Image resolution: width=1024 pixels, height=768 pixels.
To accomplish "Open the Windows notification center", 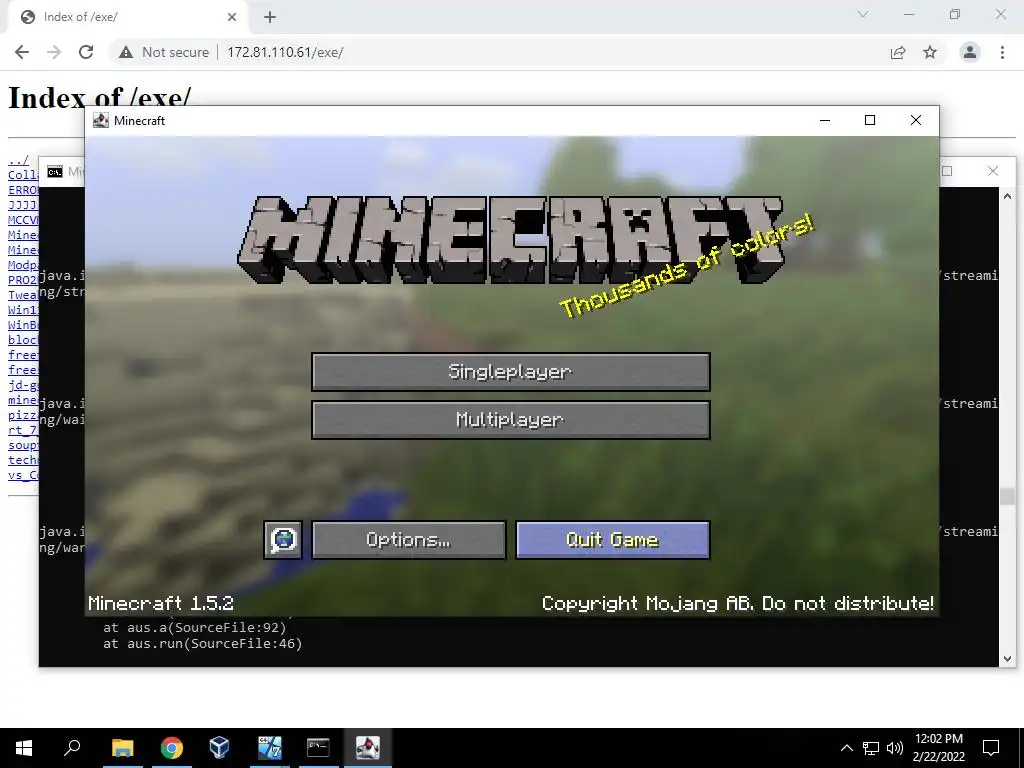I will click(x=991, y=748).
